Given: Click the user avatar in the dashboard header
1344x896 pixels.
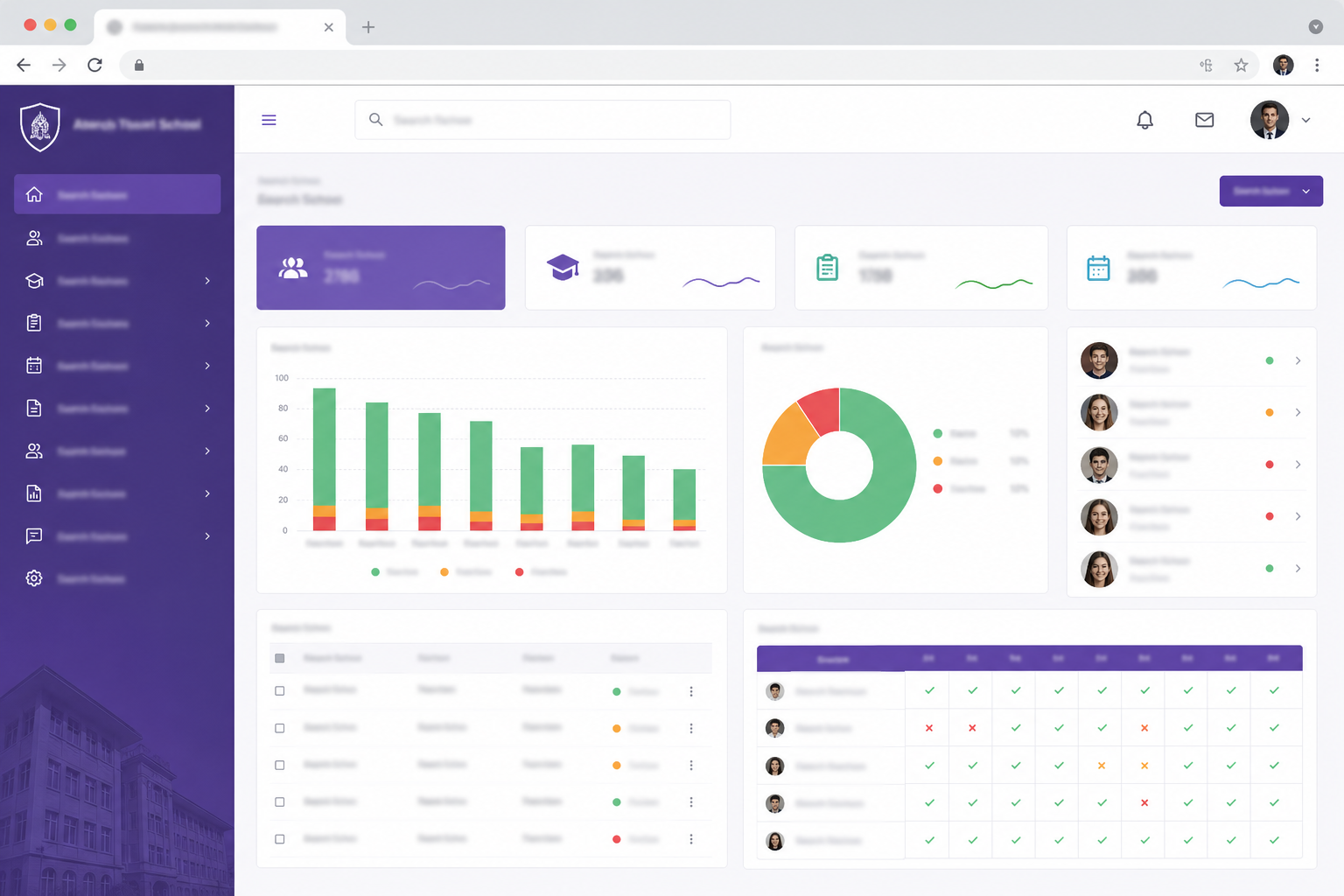Looking at the screenshot, I should tap(1270, 120).
